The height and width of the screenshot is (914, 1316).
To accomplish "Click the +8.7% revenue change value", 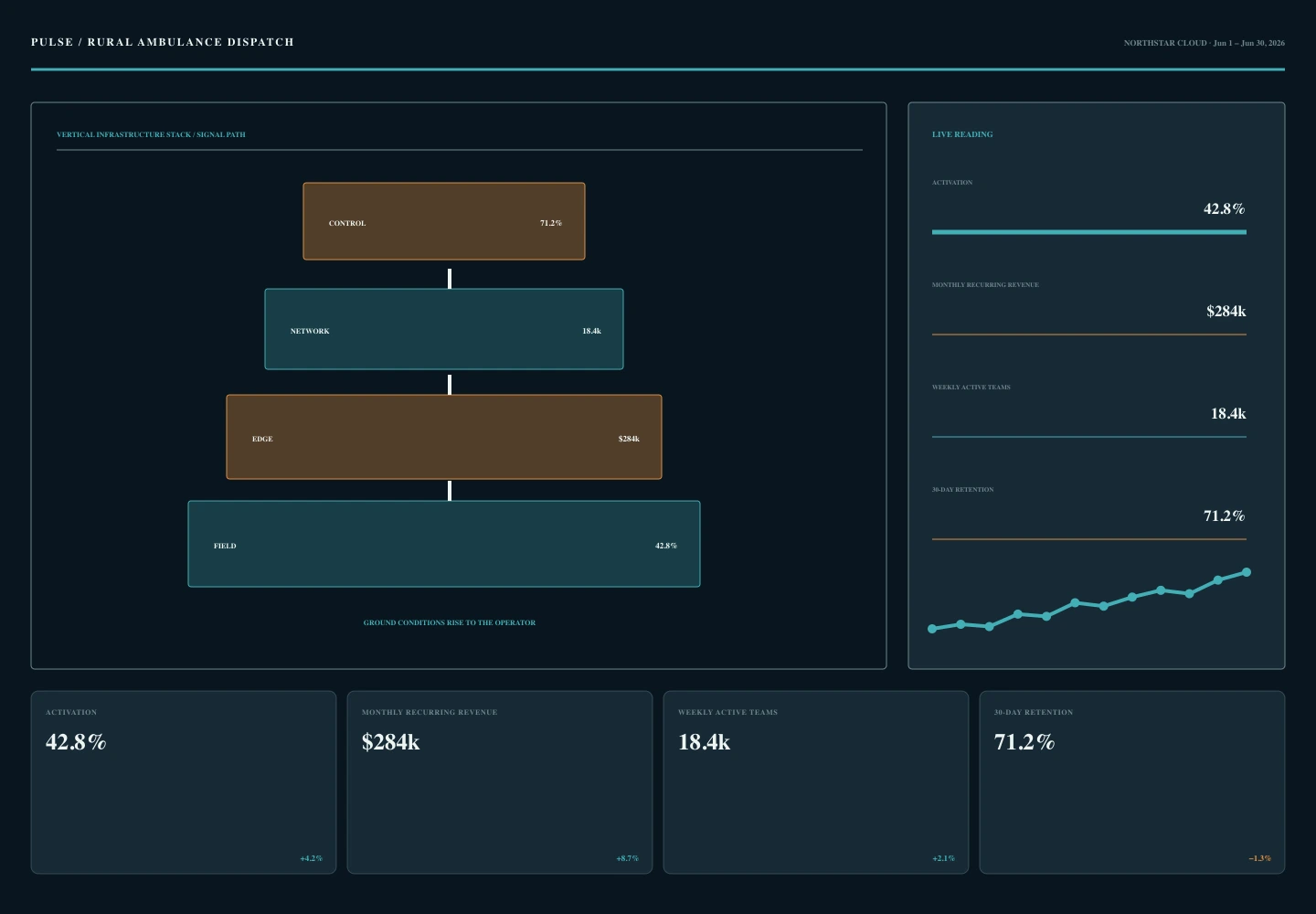I will (x=628, y=858).
